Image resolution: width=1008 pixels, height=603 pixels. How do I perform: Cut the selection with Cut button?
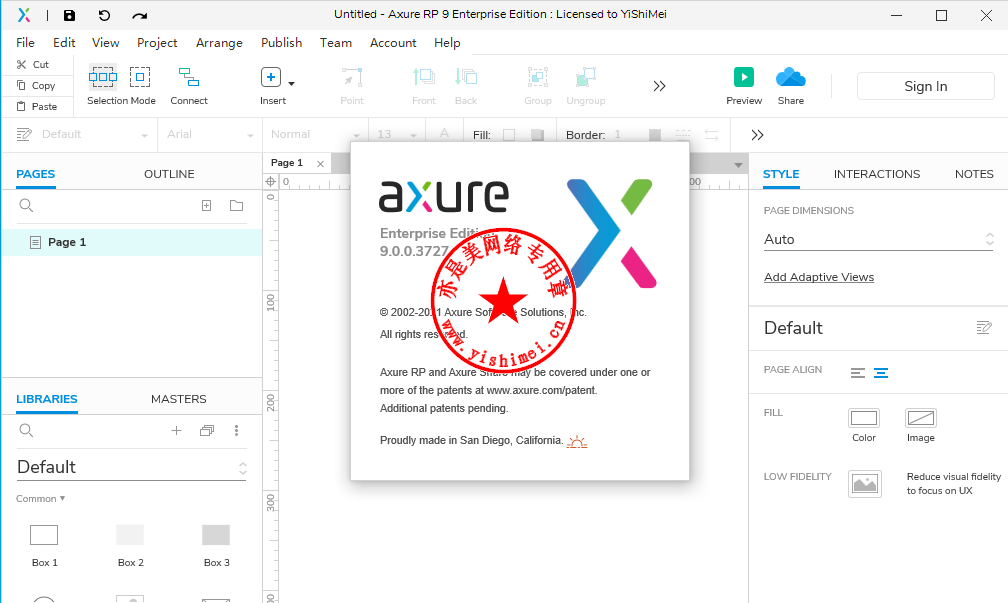tap(33, 64)
